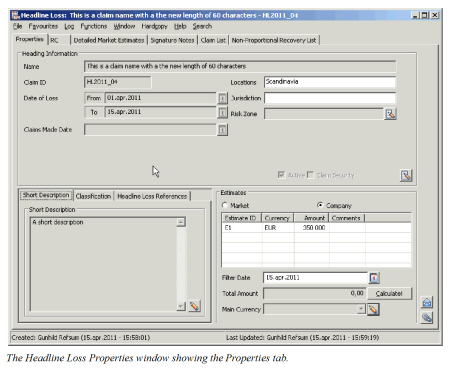The image size is (451, 375).
Task: Open the Filter Date calendar icon
Action: coord(374,278)
